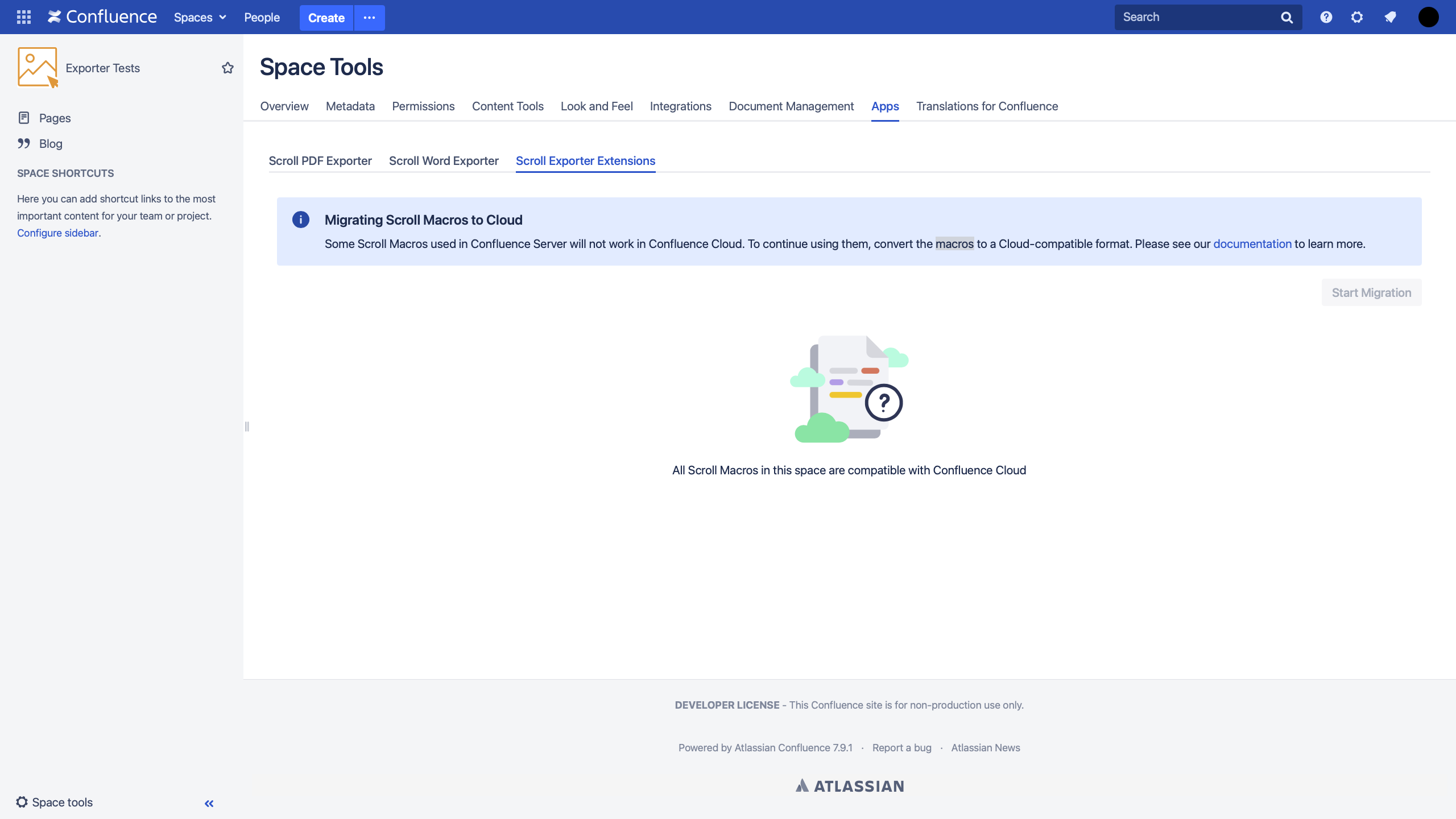The width and height of the screenshot is (1456, 819).
Task: Open the administration gear icon
Action: coord(1357,17)
